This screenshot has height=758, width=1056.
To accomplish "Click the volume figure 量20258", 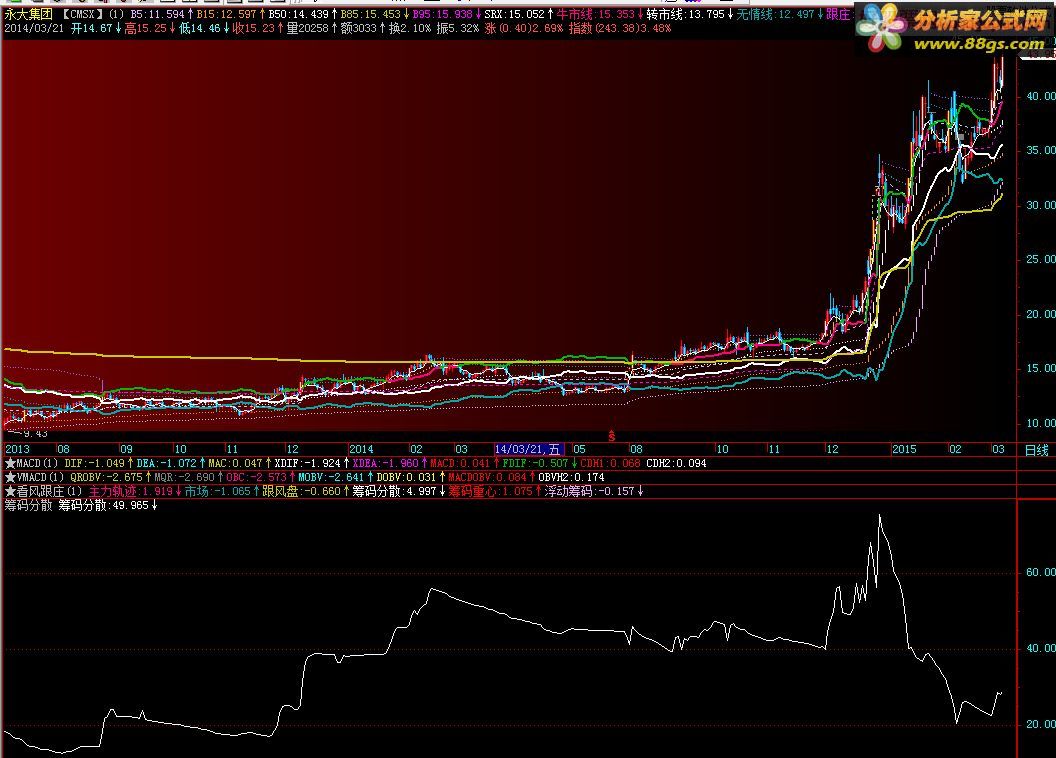I will pyautogui.click(x=307, y=28).
